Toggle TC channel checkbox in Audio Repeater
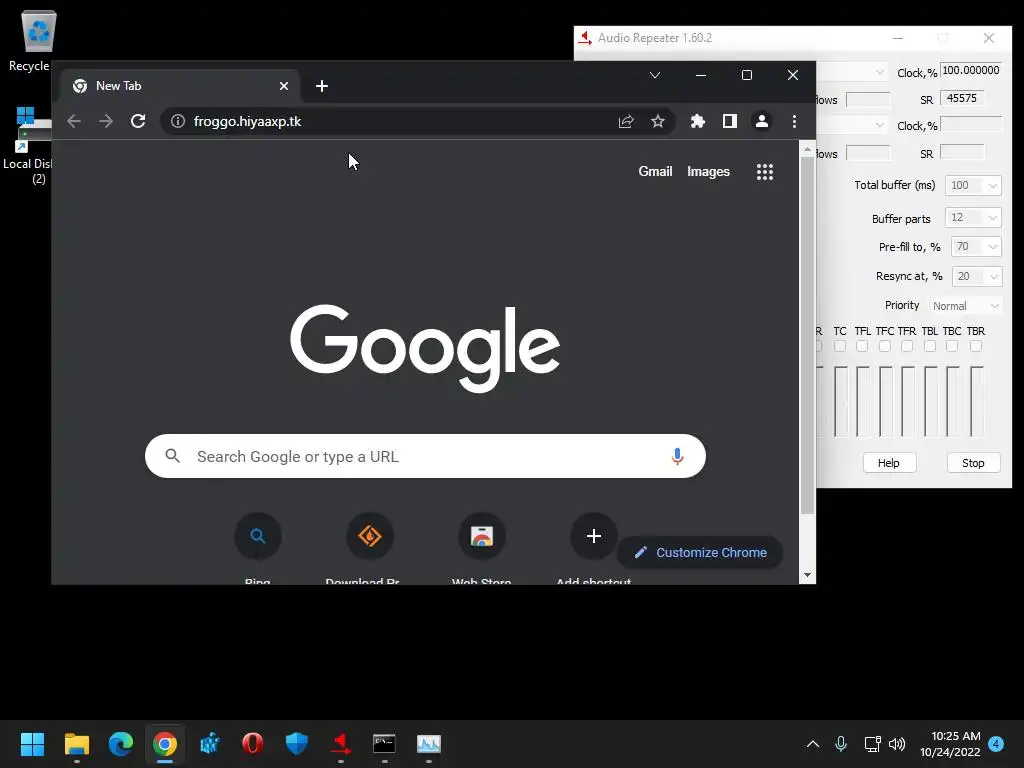Screen dimensions: 1024x768 pos(840,346)
